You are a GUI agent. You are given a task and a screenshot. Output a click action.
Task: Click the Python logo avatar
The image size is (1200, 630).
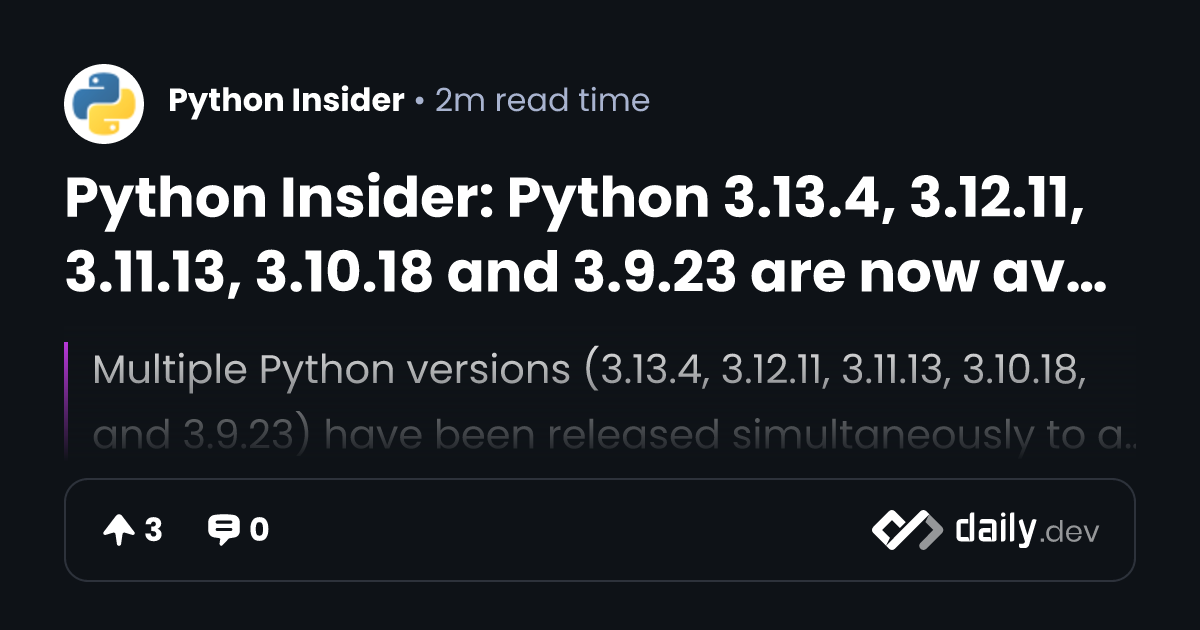coord(104,101)
